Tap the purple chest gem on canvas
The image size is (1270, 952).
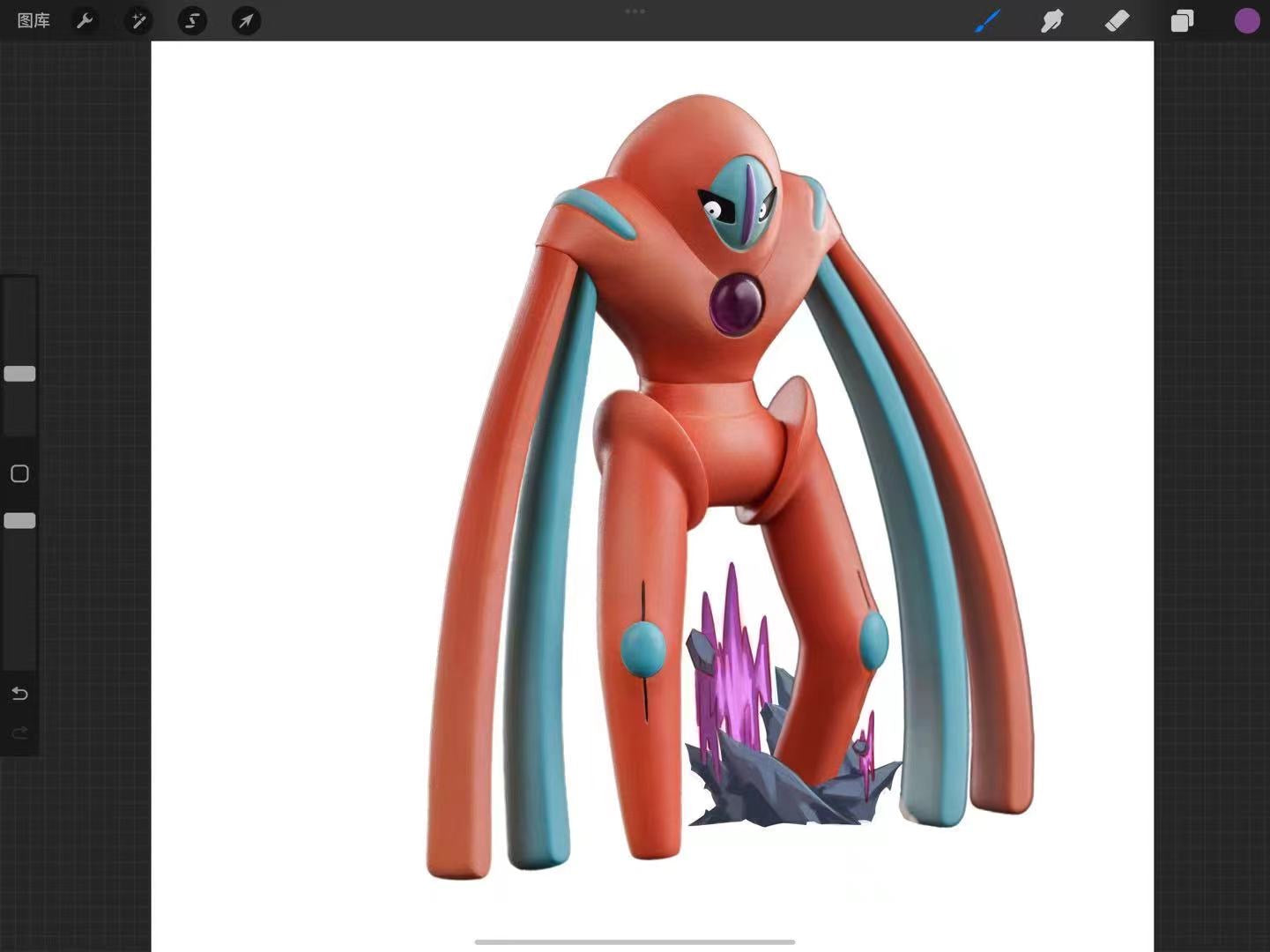coord(737,304)
